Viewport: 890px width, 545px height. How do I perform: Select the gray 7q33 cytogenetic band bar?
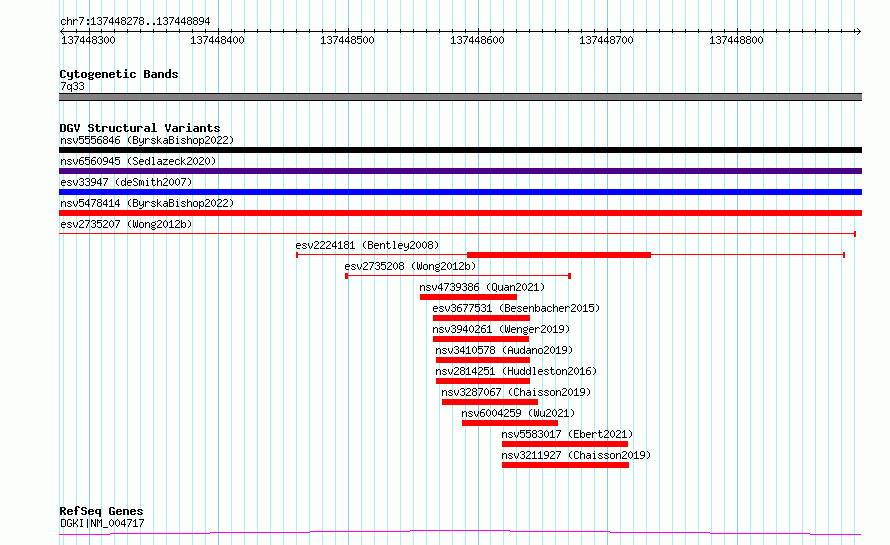click(460, 97)
